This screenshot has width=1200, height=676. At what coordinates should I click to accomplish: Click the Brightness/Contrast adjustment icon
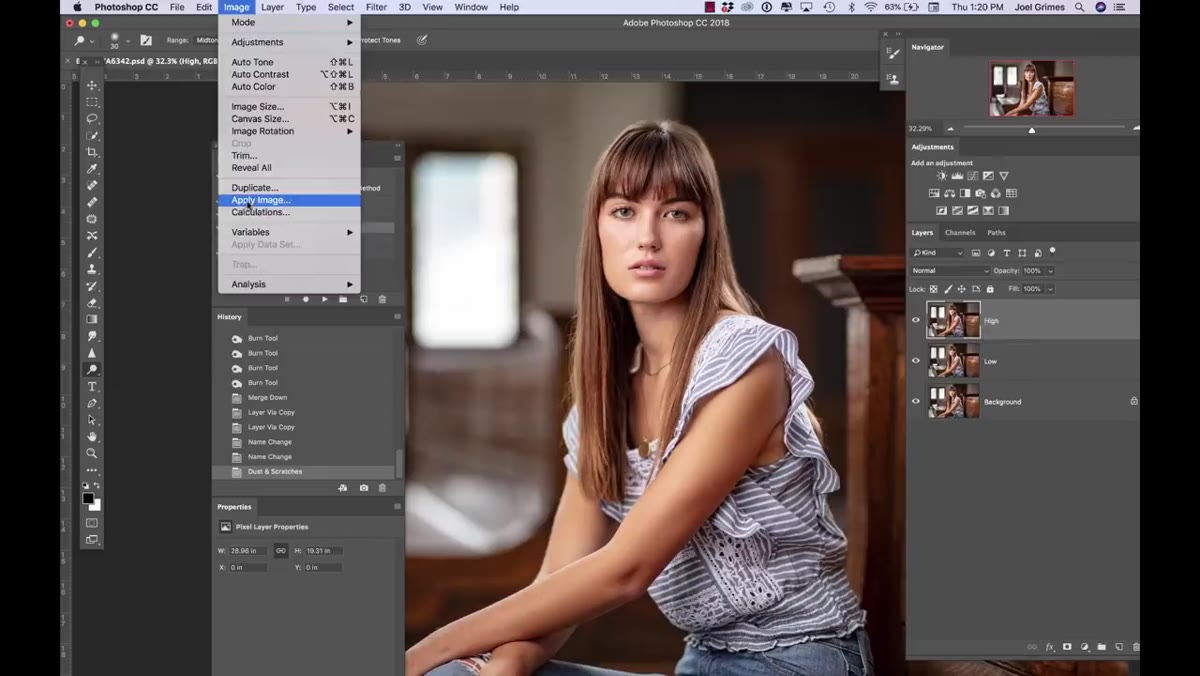pyautogui.click(x=942, y=176)
